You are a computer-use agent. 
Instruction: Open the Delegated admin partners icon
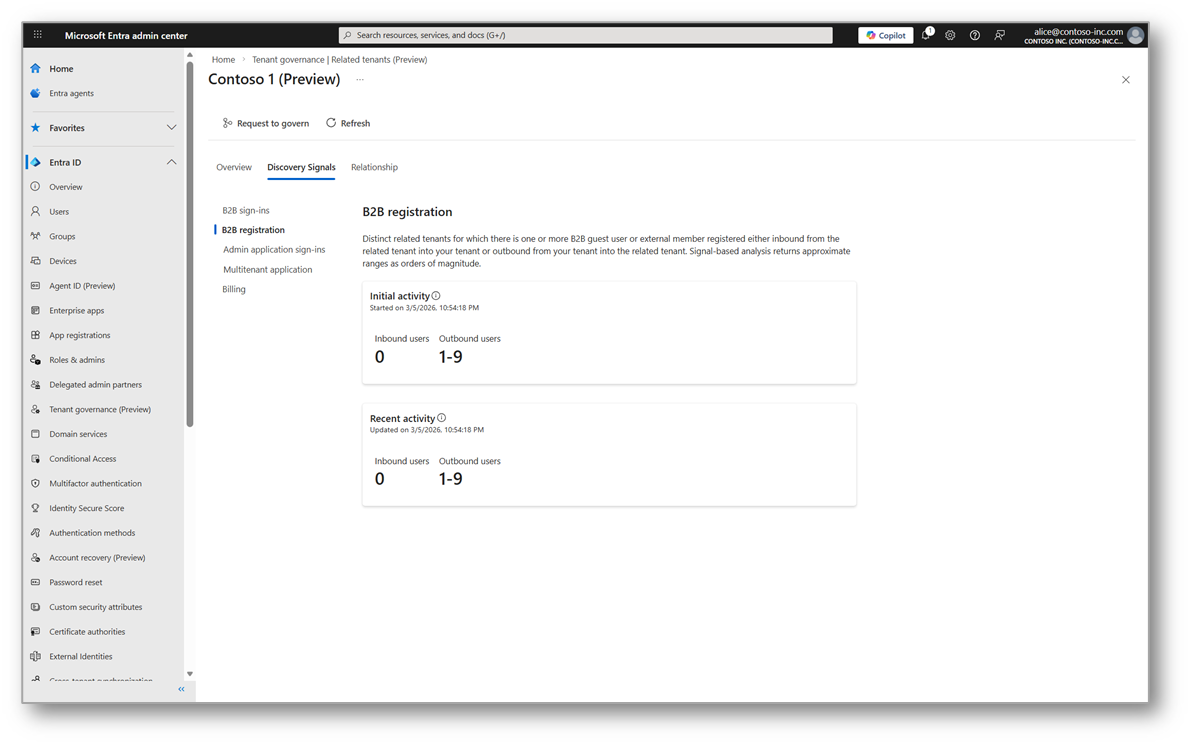[35, 385]
